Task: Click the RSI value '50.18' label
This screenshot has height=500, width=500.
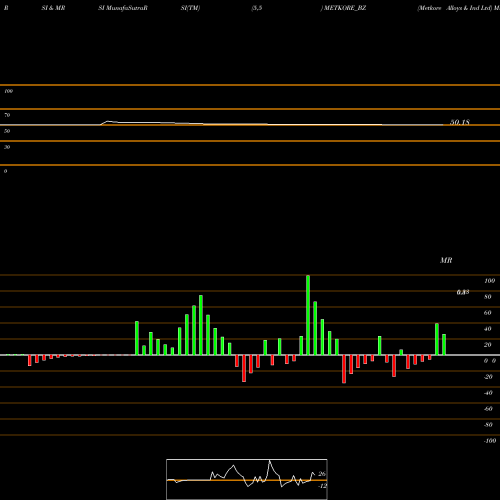Action: pos(460,122)
